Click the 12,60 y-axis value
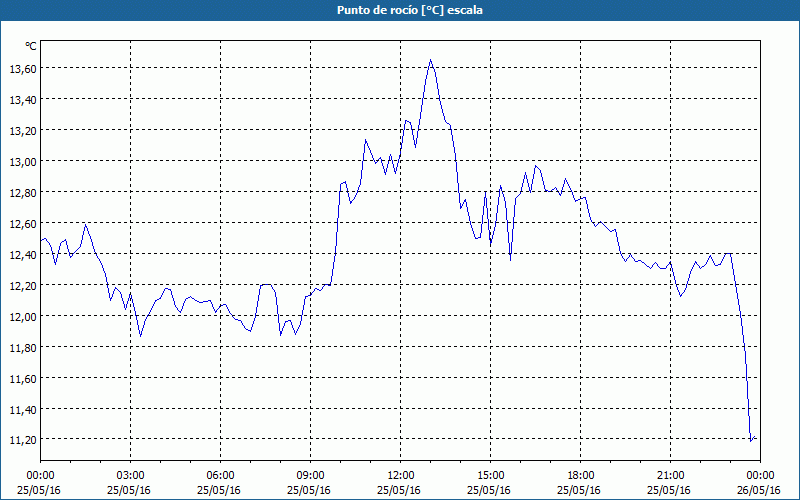The height and width of the screenshot is (500, 800). coord(22,223)
